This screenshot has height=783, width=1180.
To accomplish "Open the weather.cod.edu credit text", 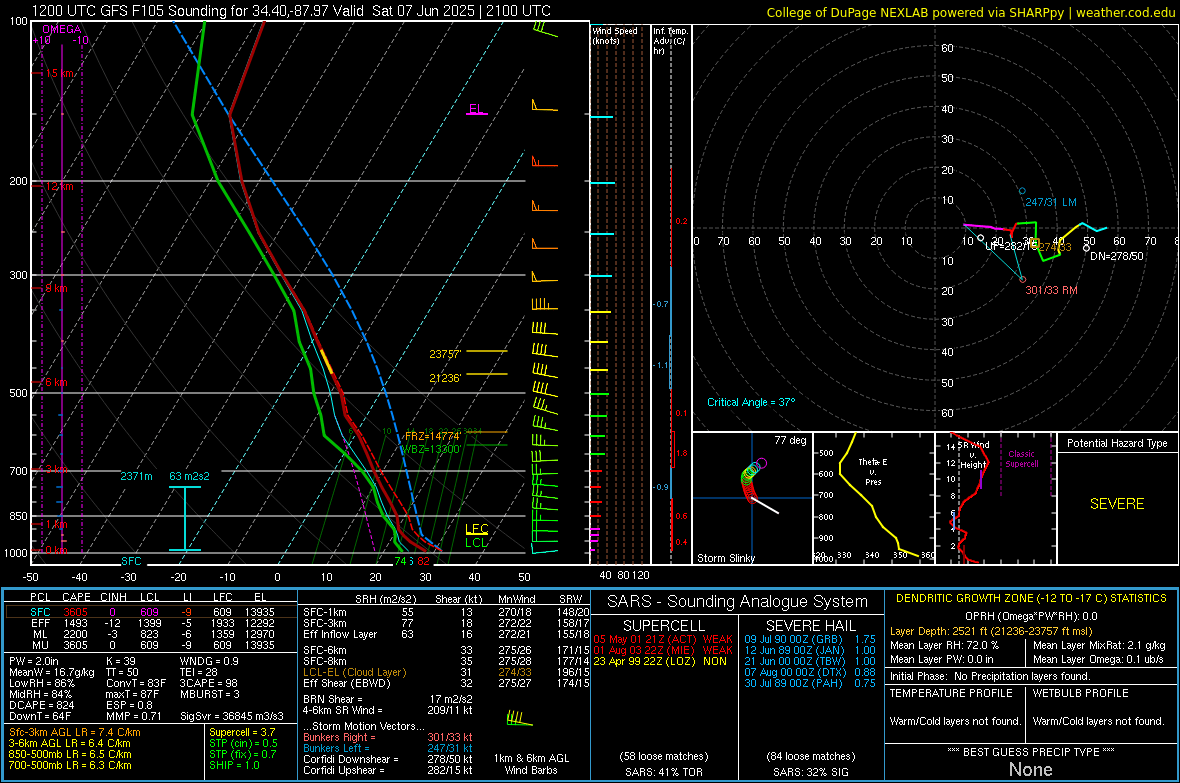I will (x=970, y=12).
